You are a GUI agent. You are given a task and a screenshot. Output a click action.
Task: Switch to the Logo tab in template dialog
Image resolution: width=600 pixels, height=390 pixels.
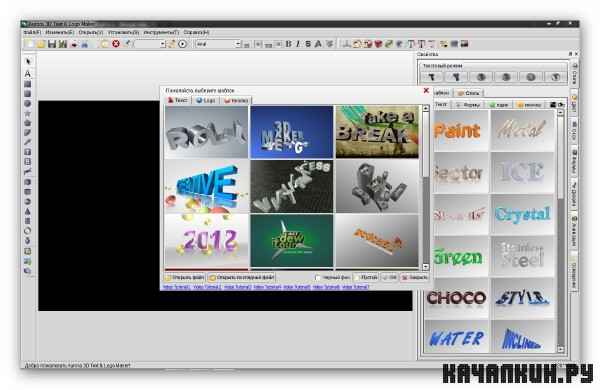click(x=205, y=100)
